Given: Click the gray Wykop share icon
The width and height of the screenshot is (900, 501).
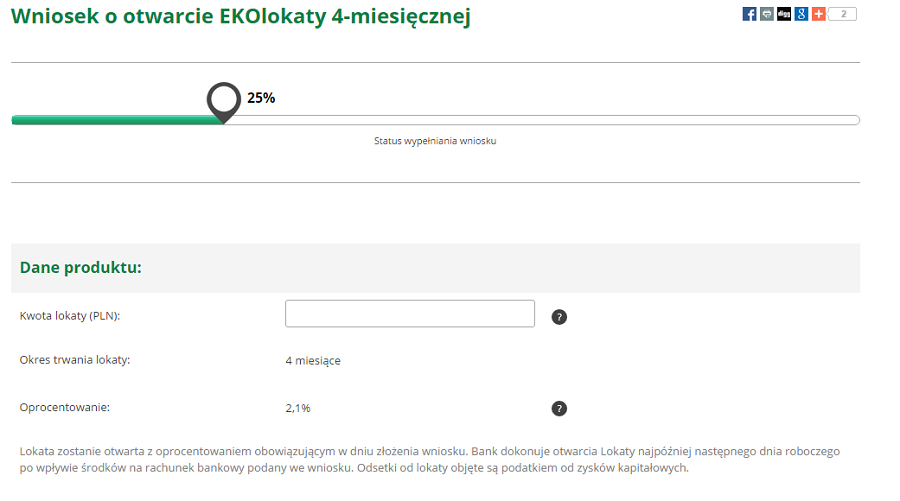Looking at the screenshot, I should coord(766,14).
